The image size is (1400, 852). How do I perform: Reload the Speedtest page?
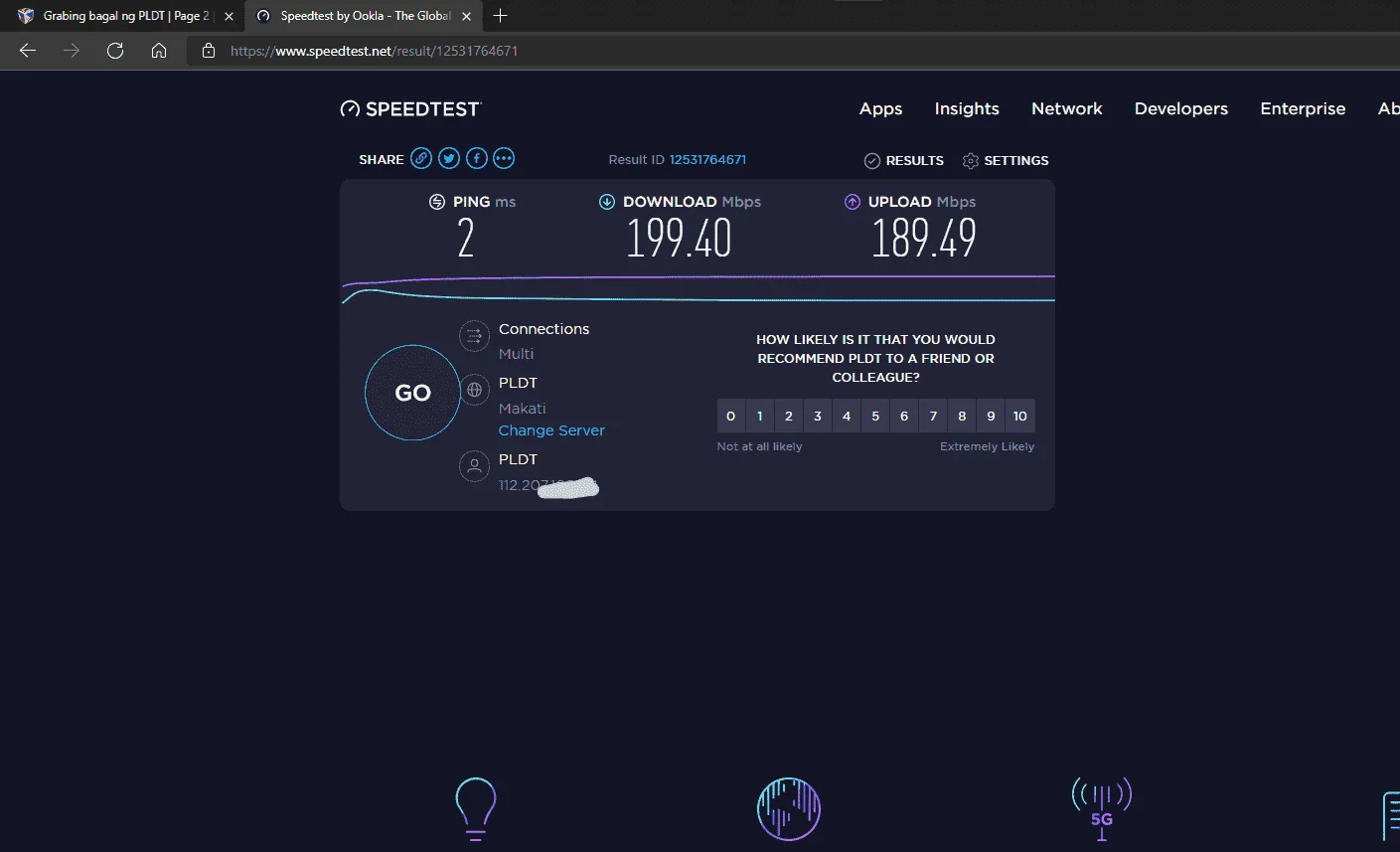115,51
